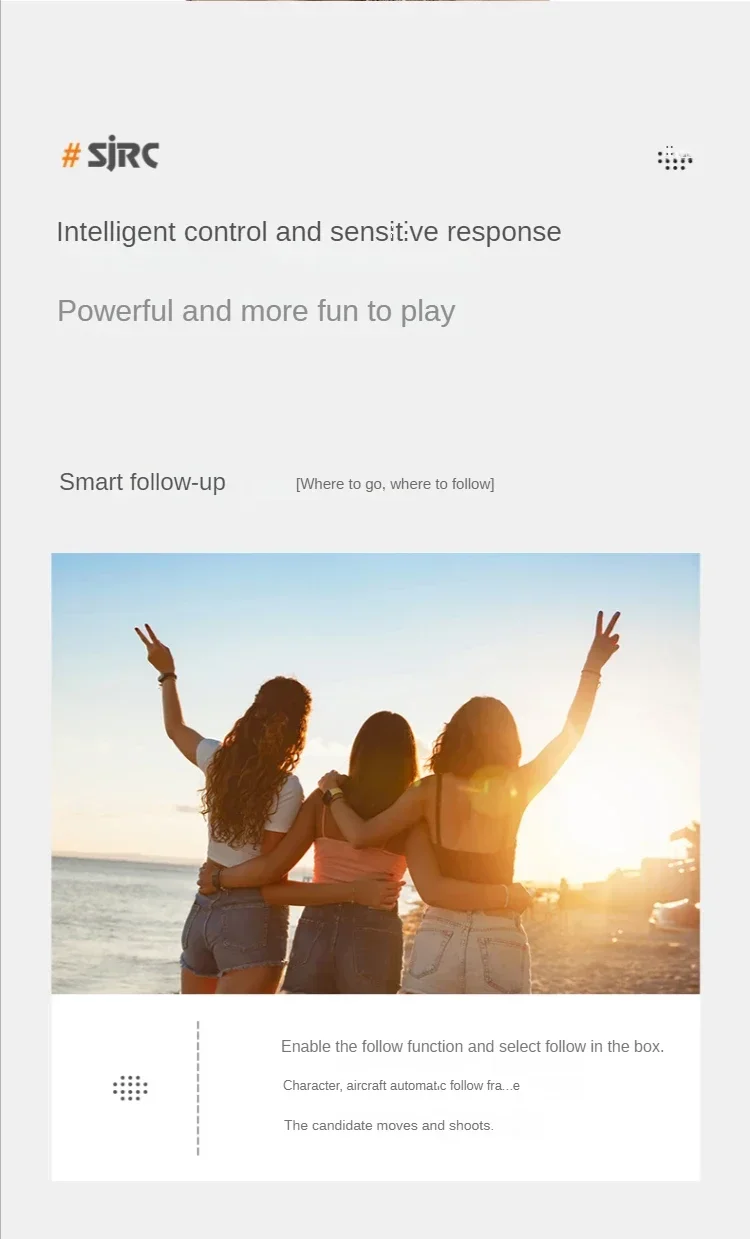Open the 'Smart follow-up' section title
Screen dimensions: 750x1239
pos(142,482)
